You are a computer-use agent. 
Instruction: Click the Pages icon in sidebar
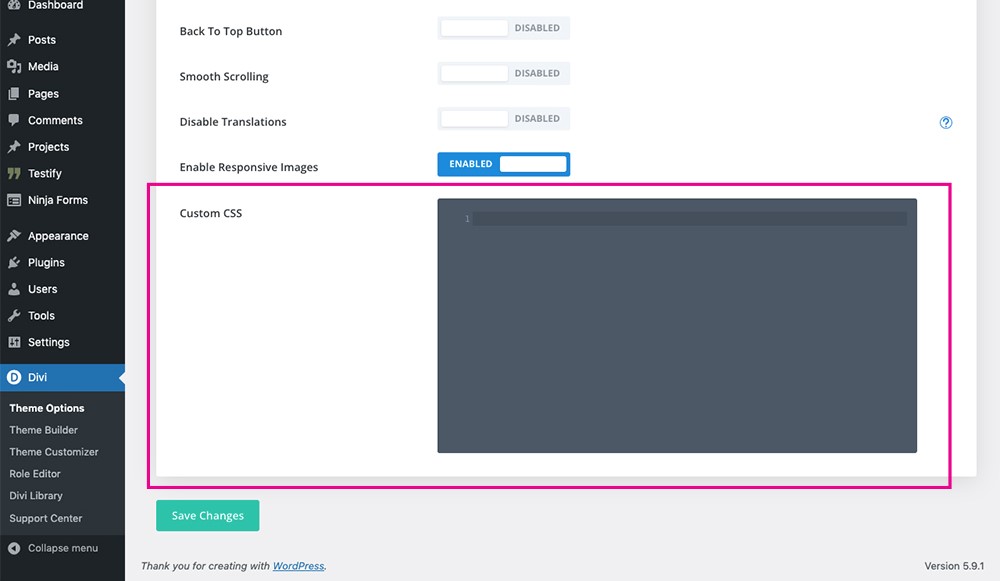click(x=14, y=94)
